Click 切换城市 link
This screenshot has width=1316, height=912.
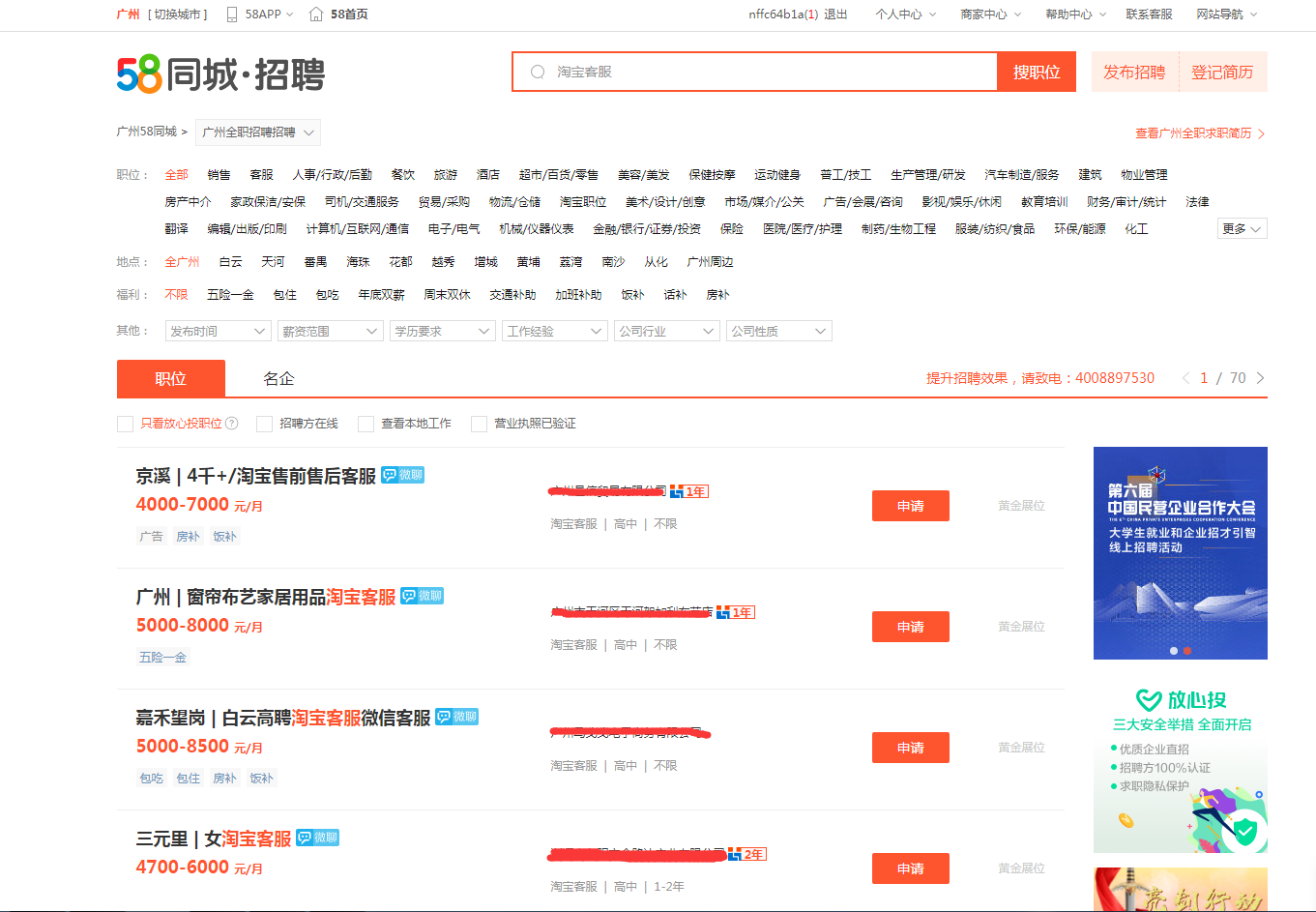[178, 15]
